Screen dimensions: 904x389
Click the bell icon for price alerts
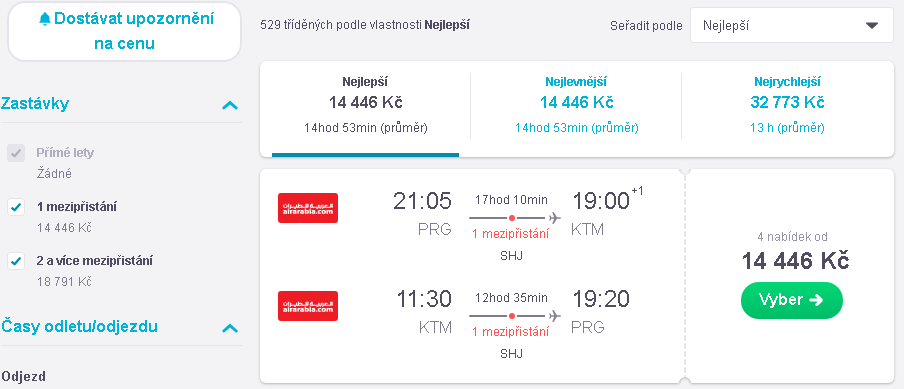pos(44,20)
